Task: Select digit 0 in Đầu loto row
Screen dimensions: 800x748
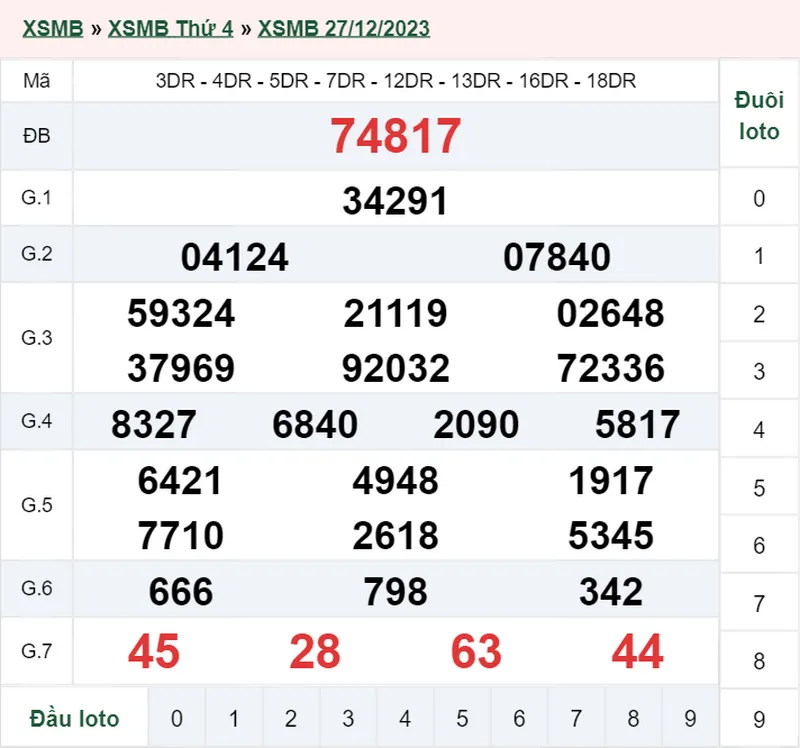Action: point(177,718)
